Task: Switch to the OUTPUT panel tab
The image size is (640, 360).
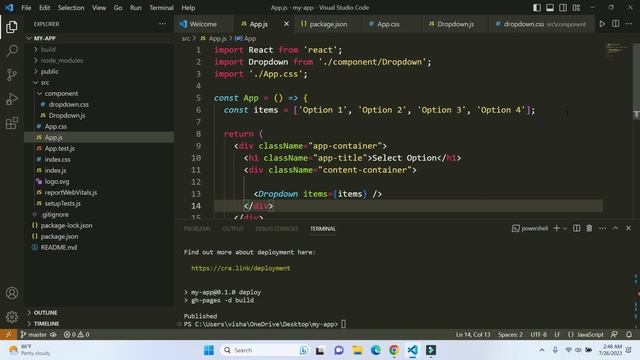Action: point(233,229)
